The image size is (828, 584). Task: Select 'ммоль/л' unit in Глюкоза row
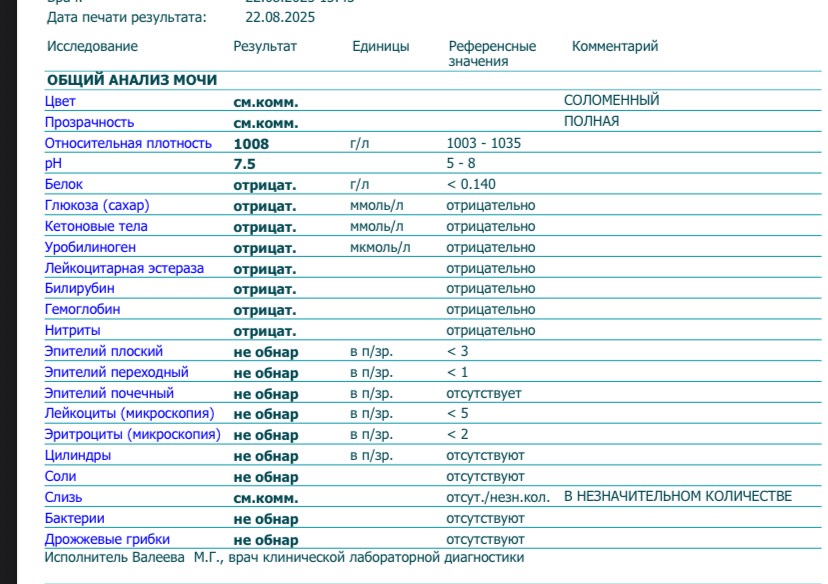click(377, 205)
